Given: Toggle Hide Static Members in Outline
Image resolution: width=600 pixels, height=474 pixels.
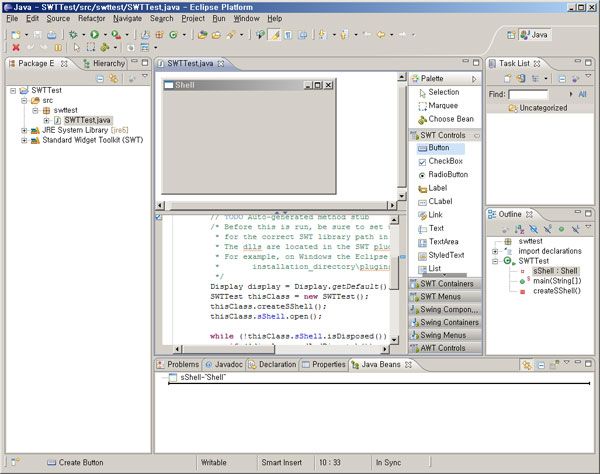Looking at the screenshot, I should [548, 229].
